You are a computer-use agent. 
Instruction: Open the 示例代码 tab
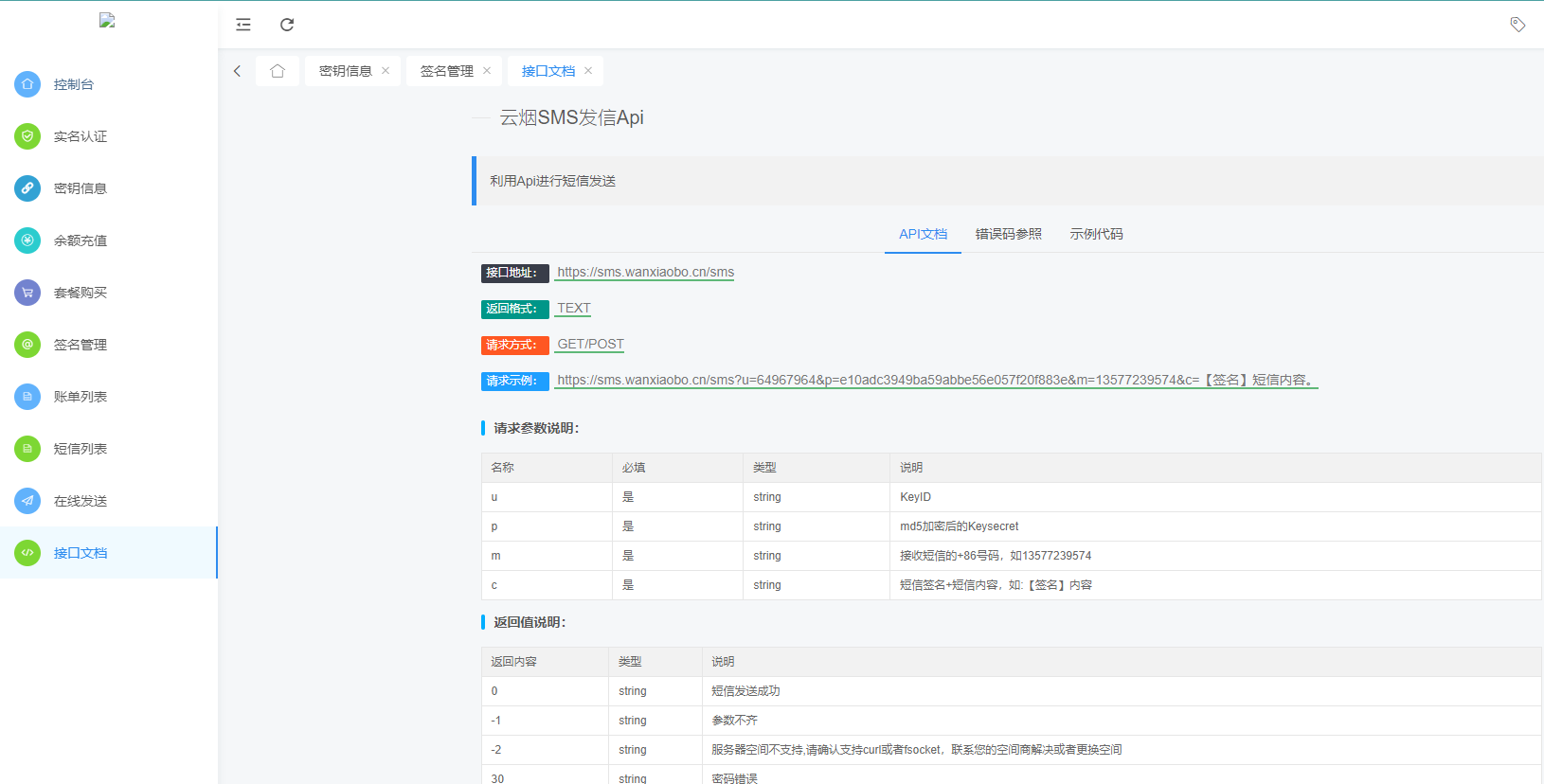(x=1097, y=234)
